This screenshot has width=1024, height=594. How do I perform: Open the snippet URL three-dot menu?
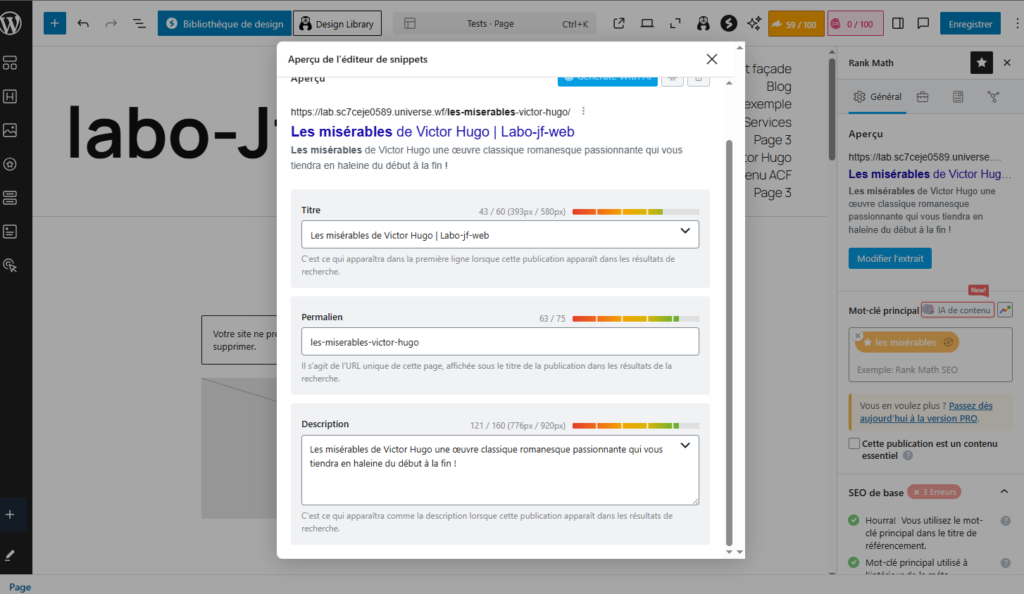point(583,112)
